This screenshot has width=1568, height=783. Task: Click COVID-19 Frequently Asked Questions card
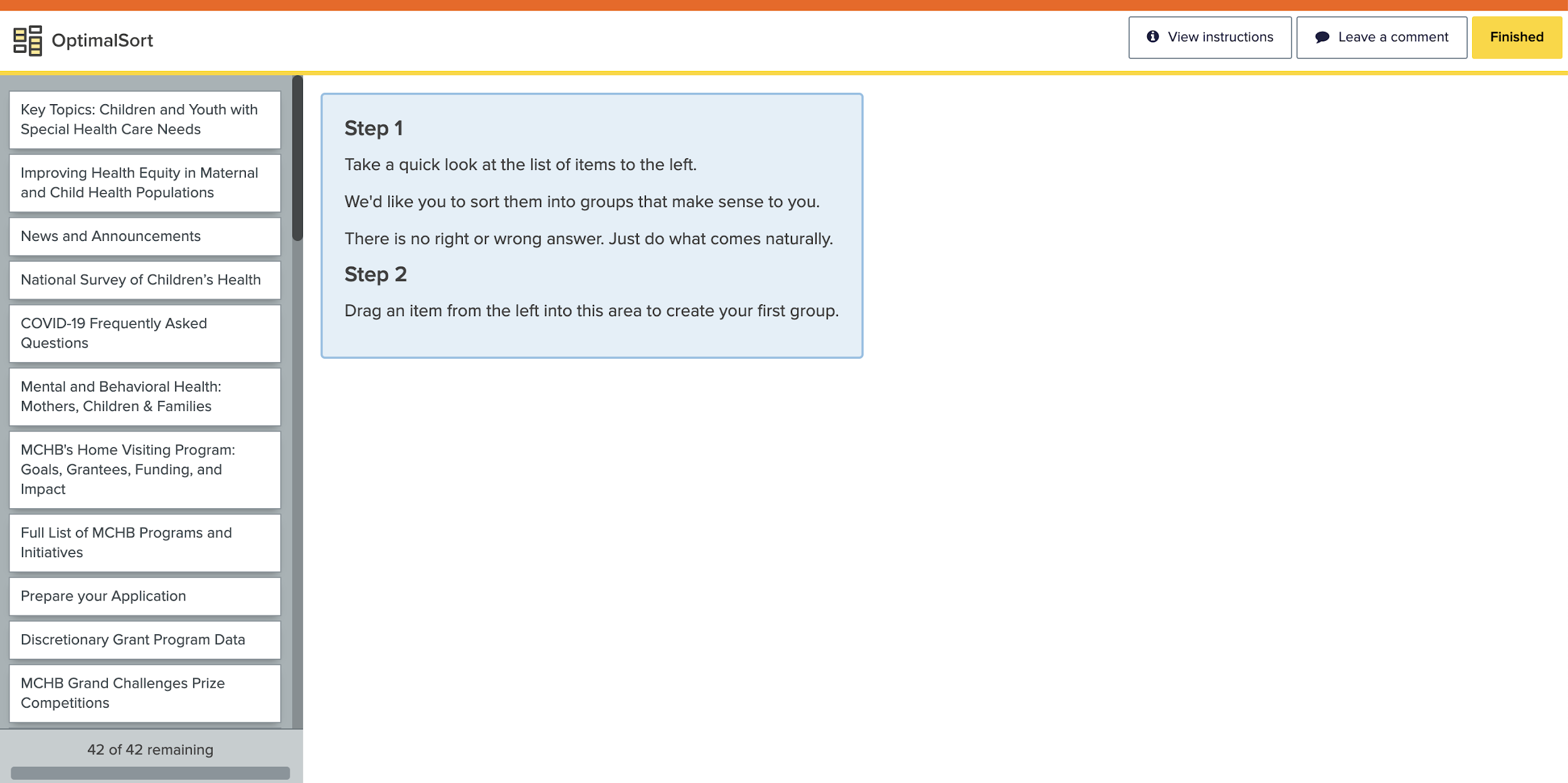(x=145, y=333)
